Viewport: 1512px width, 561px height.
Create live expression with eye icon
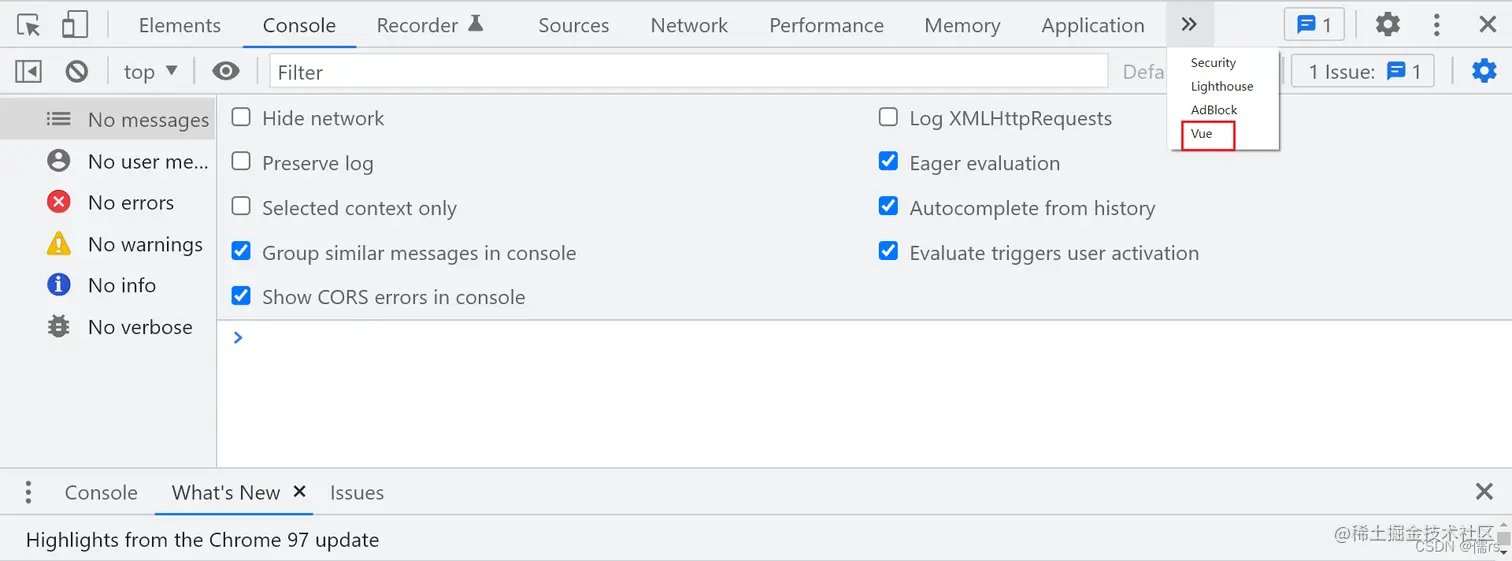click(x=226, y=71)
